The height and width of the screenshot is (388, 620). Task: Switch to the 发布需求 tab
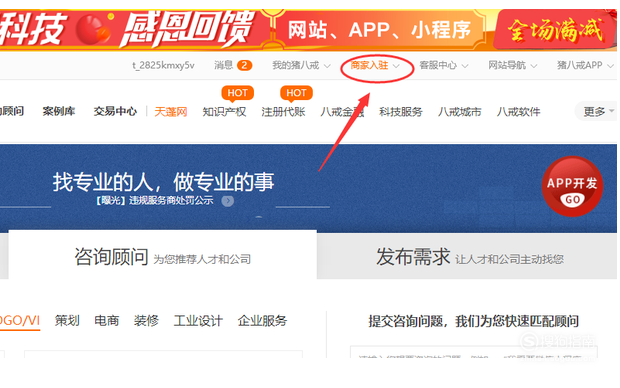467,256
